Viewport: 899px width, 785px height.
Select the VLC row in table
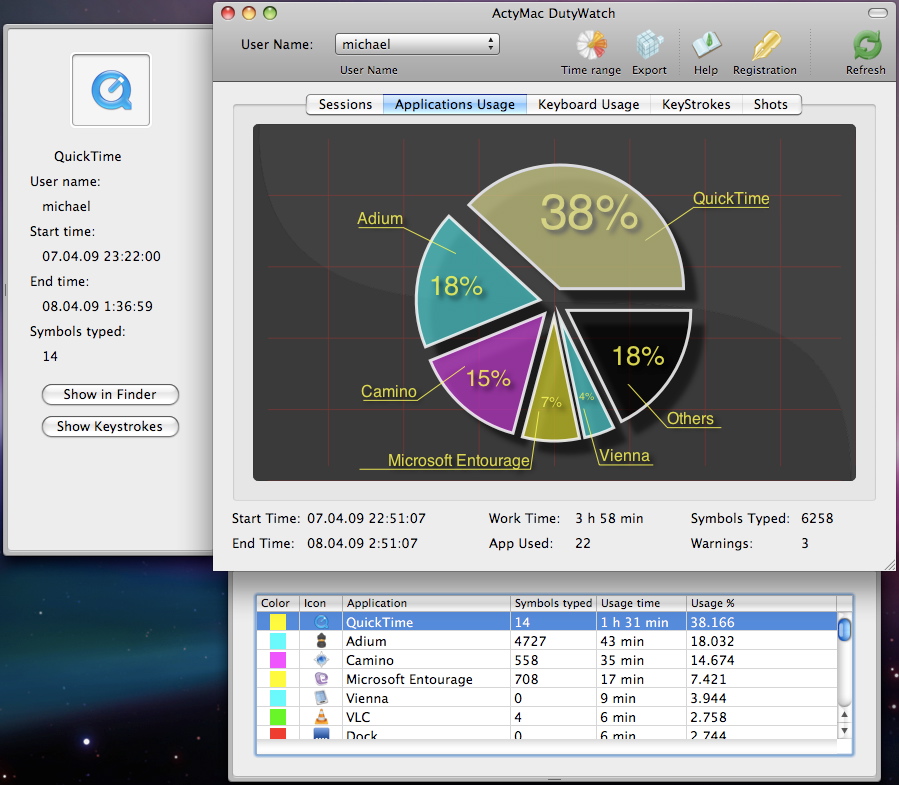(546, 716)
